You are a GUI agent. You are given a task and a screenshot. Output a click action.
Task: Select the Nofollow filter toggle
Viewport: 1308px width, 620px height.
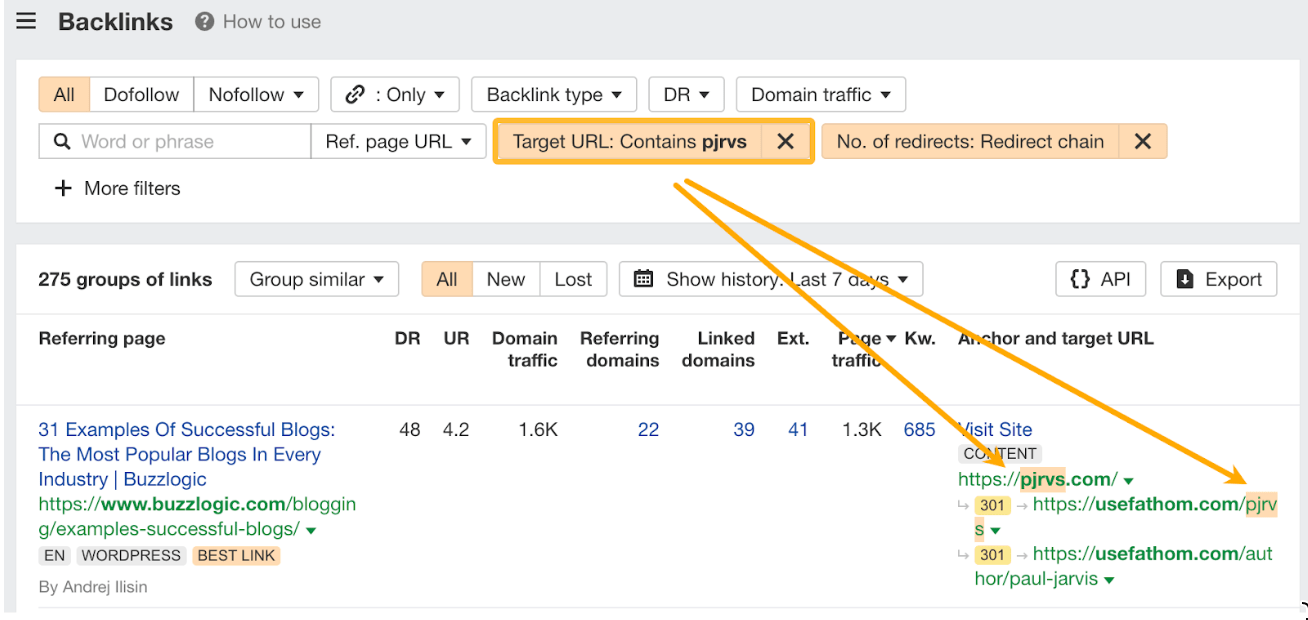(256, 95)
